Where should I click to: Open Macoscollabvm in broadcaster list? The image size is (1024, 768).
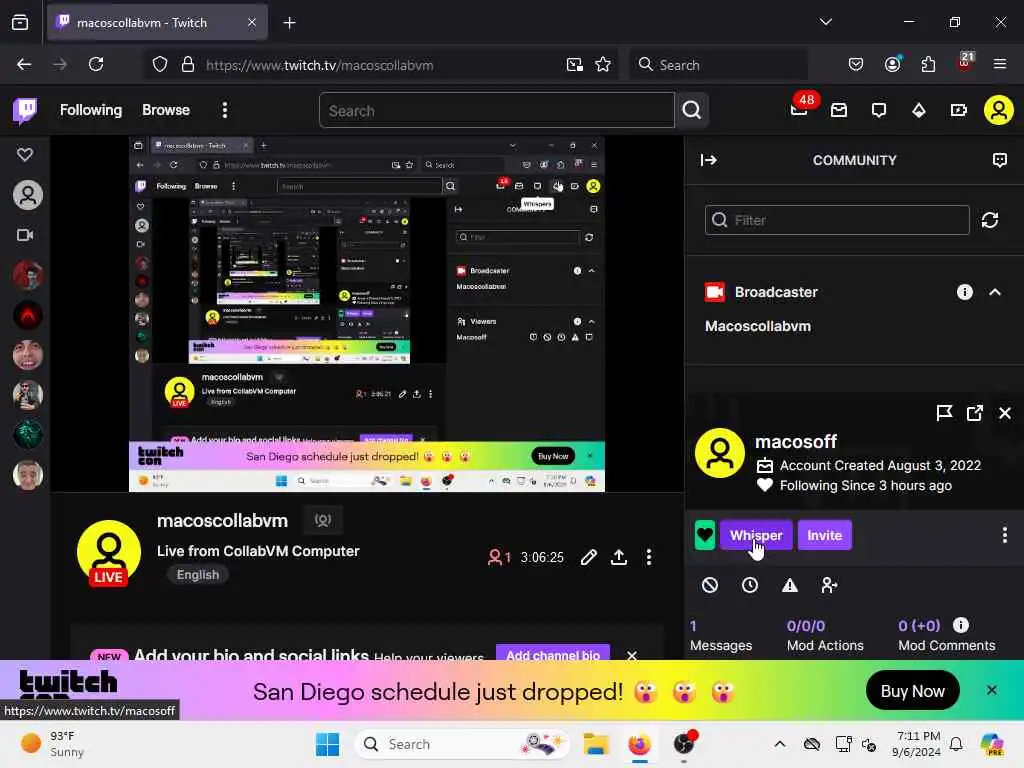click(x=758, y=326)
